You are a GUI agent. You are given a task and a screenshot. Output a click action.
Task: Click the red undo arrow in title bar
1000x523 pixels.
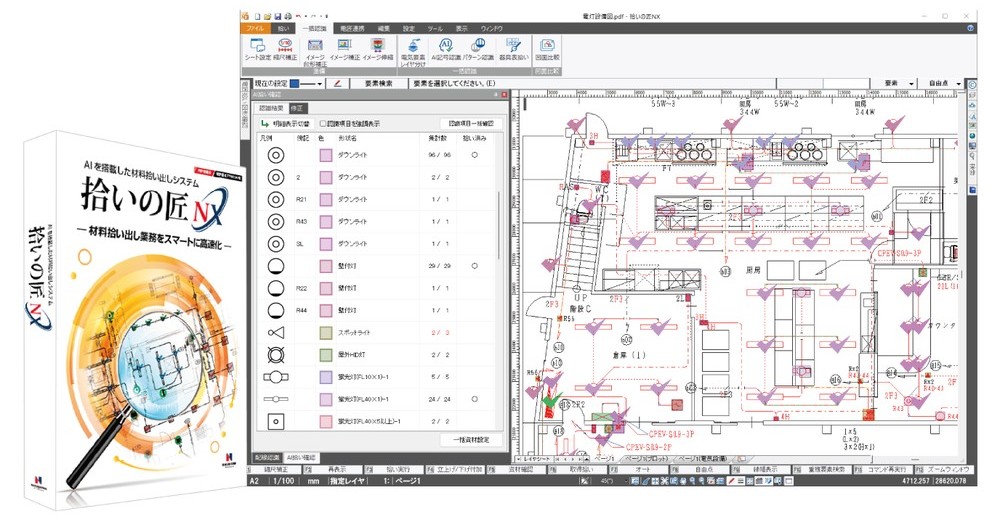pos(299,16)
